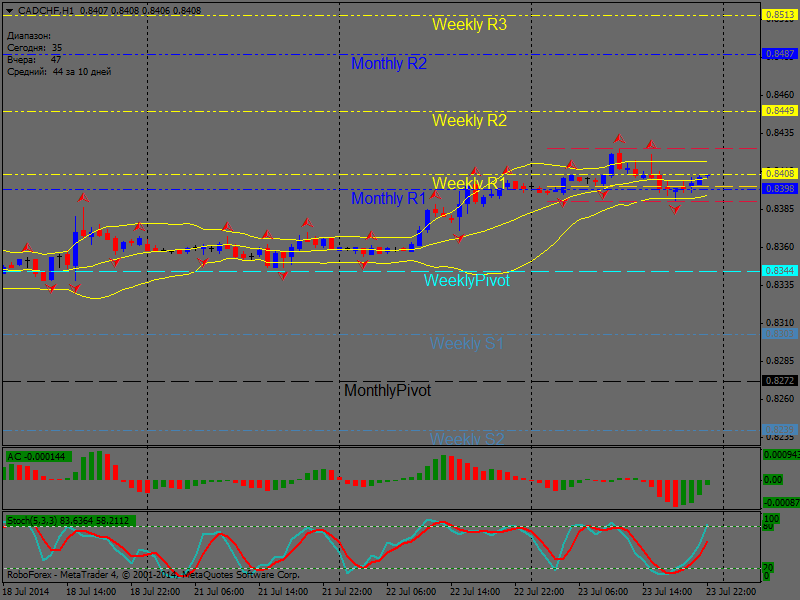Click the green 100 level on Stochastic scale
The image size is (800, 600).
tap(771, 520)
